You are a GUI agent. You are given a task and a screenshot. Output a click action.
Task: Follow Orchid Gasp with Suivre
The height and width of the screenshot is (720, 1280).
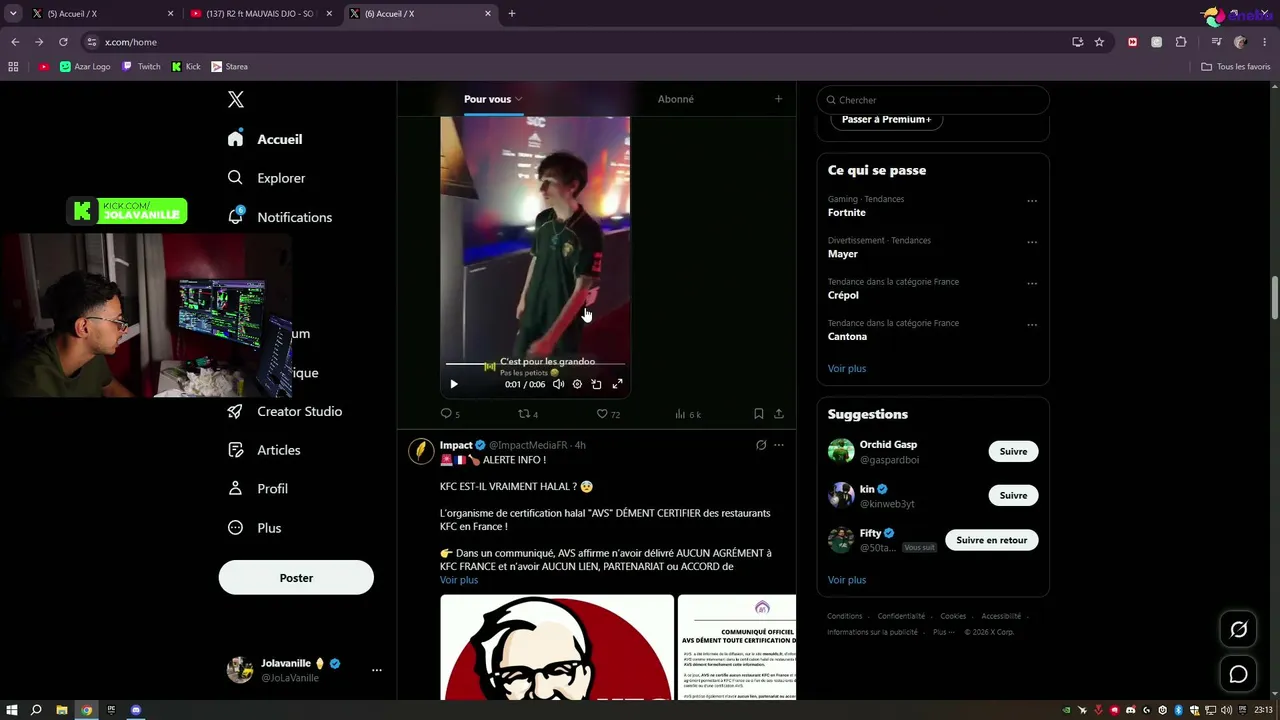point(1013,451)
